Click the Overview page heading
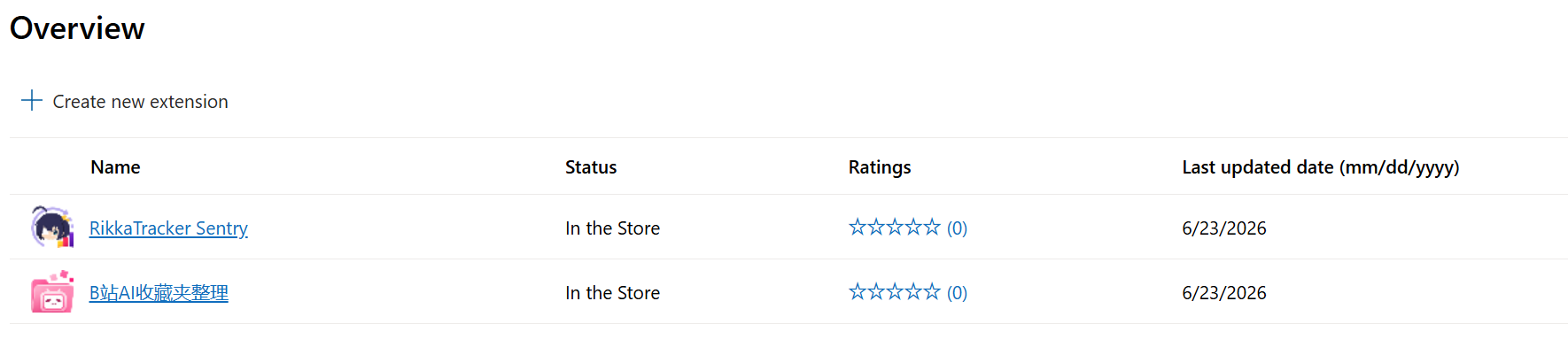 [x=77, y=28]
